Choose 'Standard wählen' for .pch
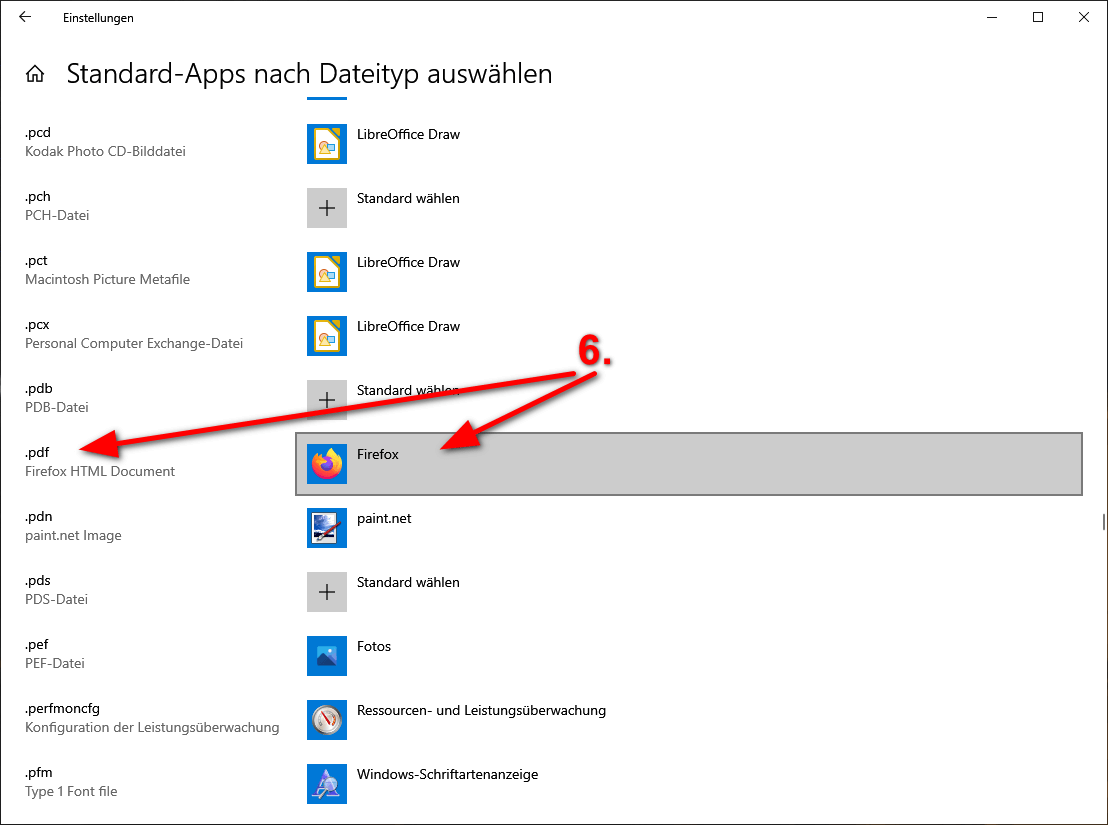 (x=408, y=198)
